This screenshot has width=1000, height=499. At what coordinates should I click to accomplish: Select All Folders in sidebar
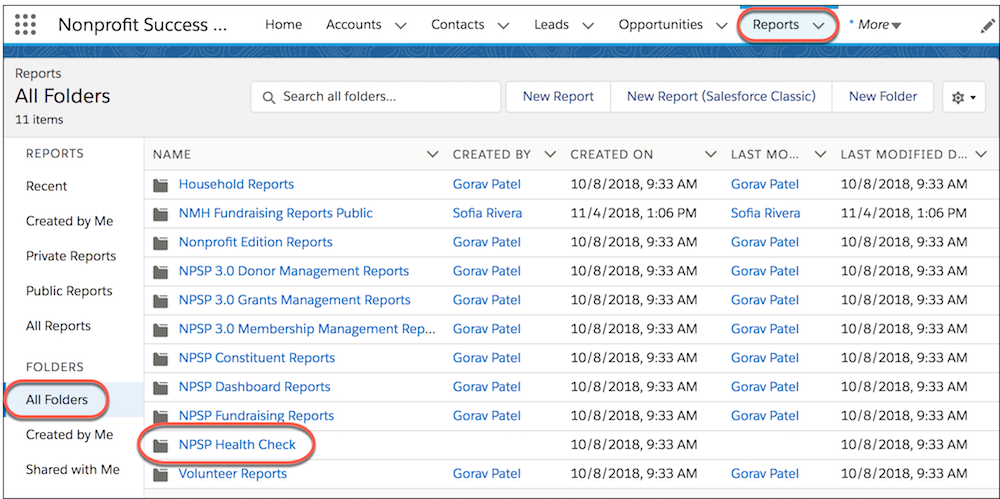(57, 400)
